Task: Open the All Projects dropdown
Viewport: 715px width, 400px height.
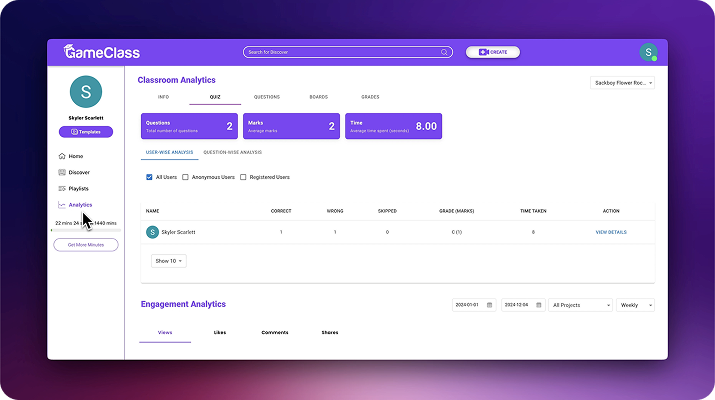Action: coord(580,305)
